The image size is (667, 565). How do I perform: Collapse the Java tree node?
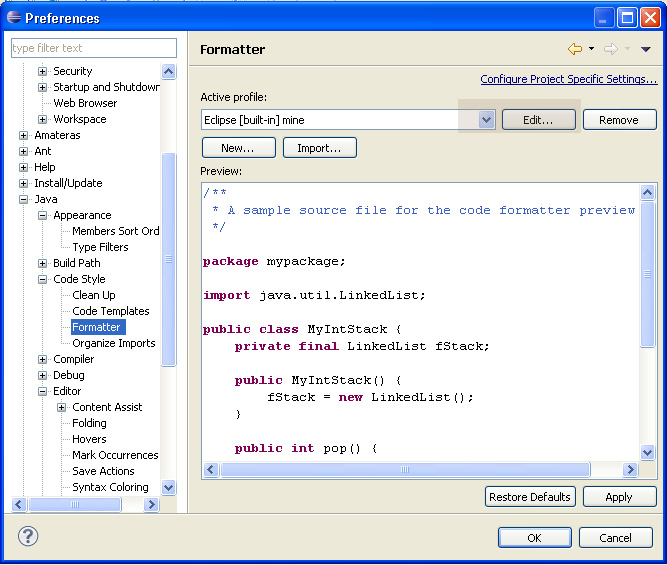24,200
